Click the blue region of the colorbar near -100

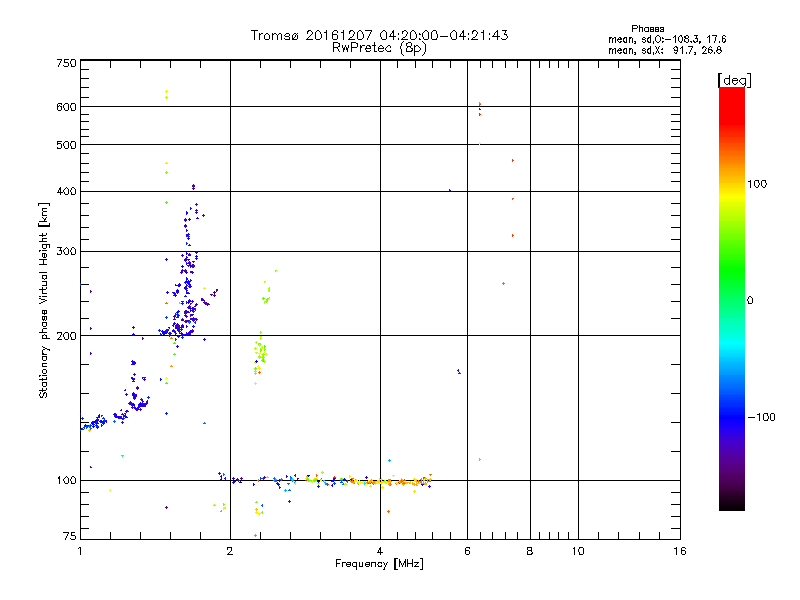pyautogui.click(x=732, y=417)
